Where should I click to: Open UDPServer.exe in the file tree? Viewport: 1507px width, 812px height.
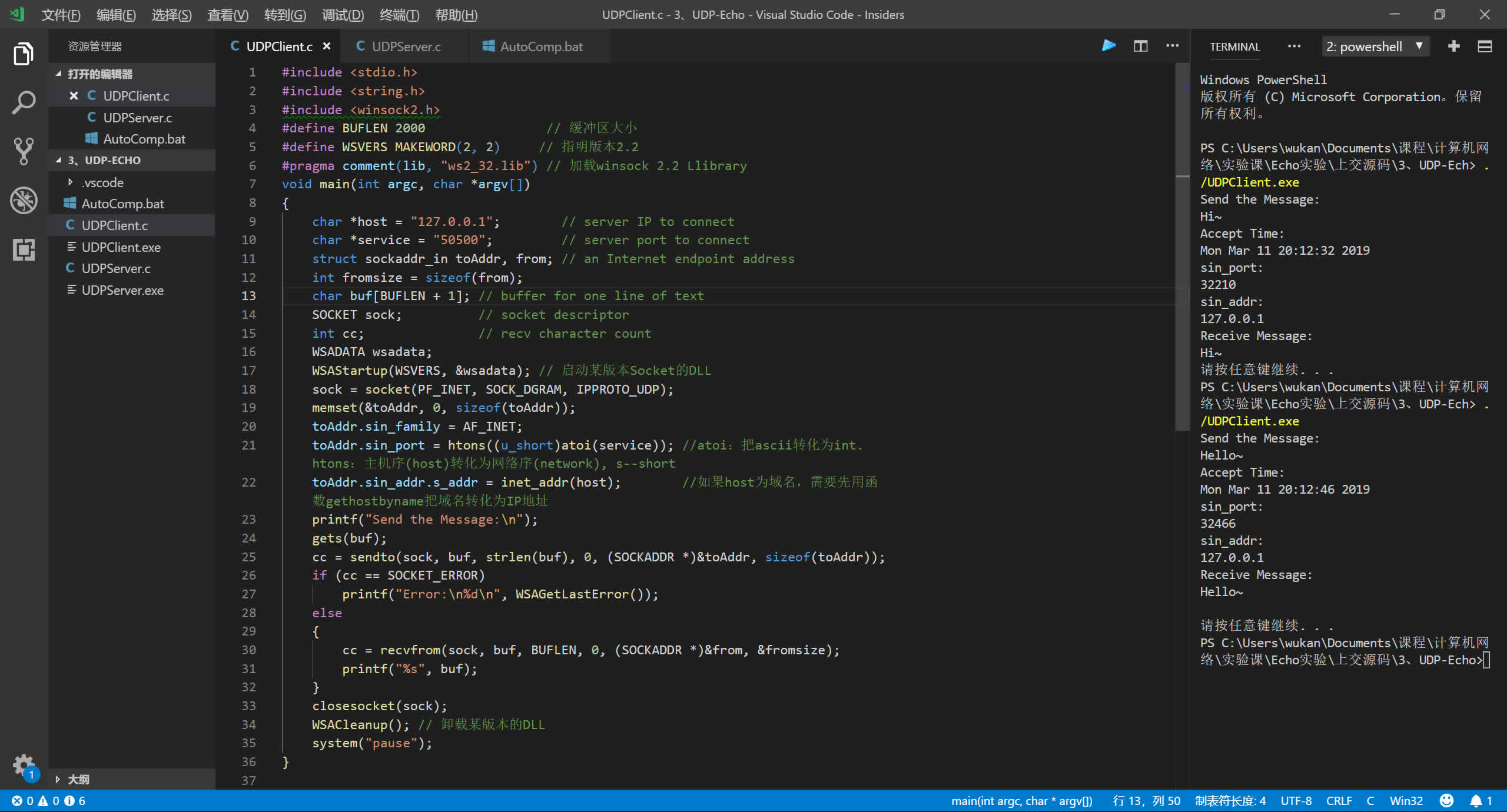[x=122, y=290]
